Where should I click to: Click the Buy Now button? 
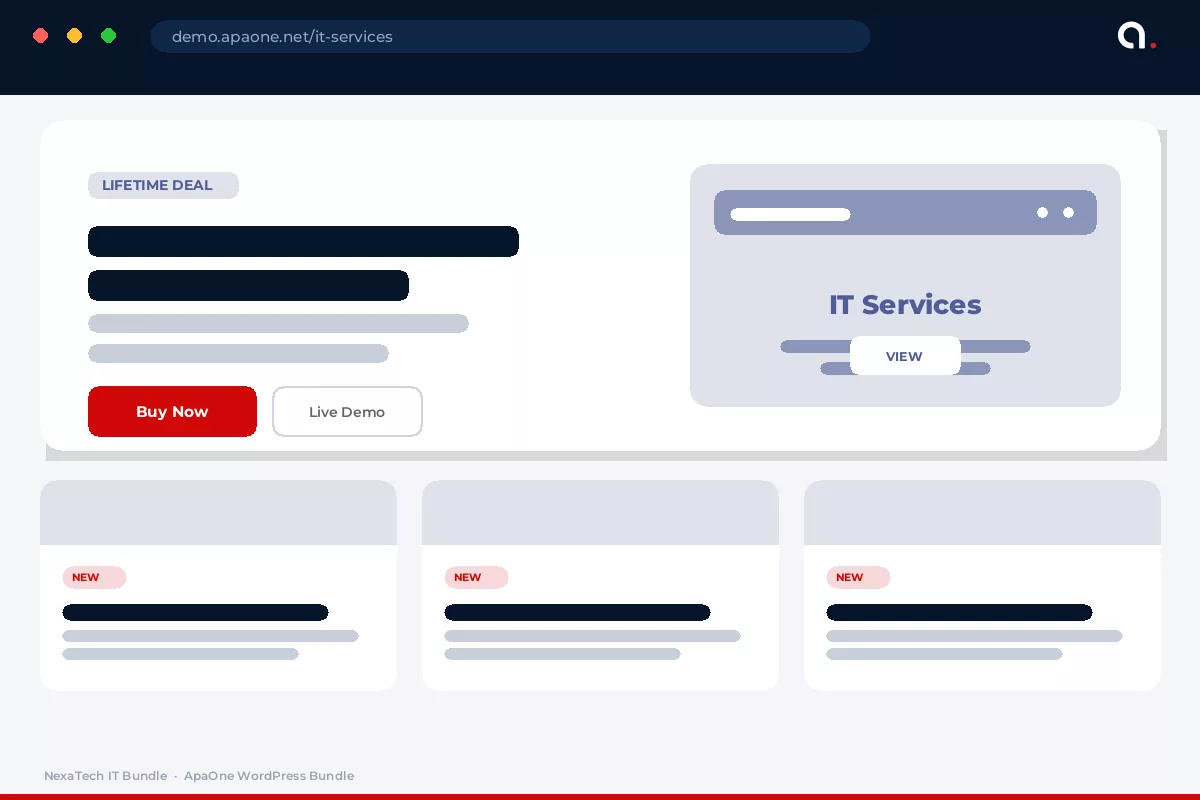pos(172,411)
